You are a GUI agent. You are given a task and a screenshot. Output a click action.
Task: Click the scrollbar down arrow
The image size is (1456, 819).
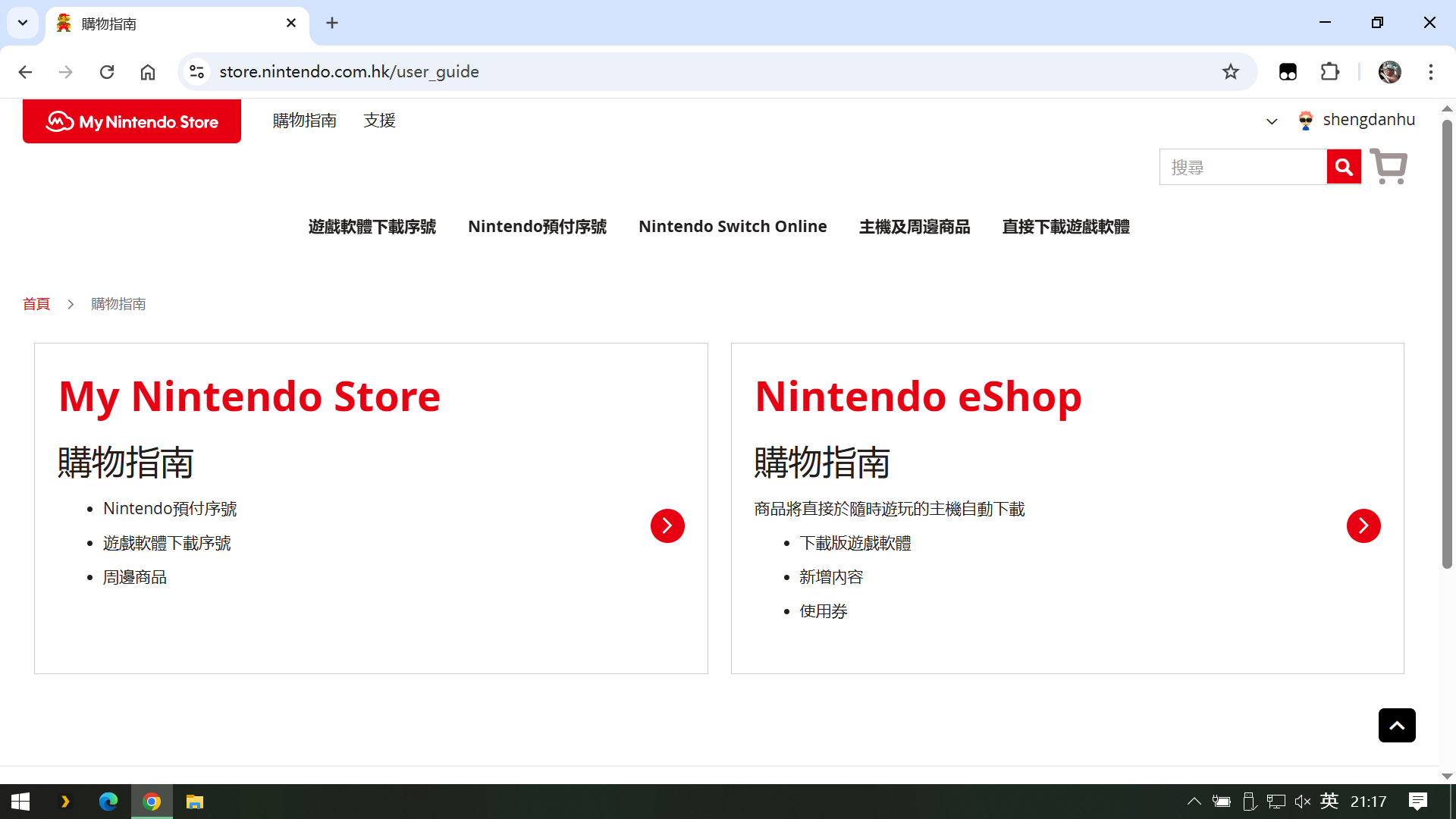tap(1447, 776)
